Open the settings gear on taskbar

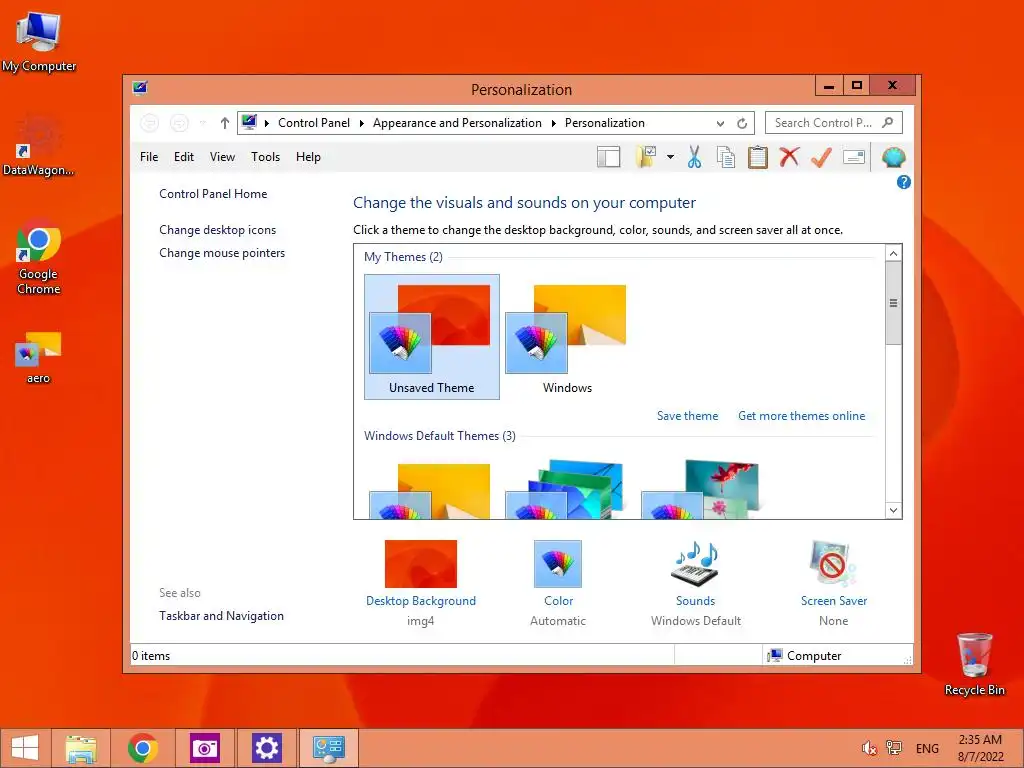[x=266, y=748]
